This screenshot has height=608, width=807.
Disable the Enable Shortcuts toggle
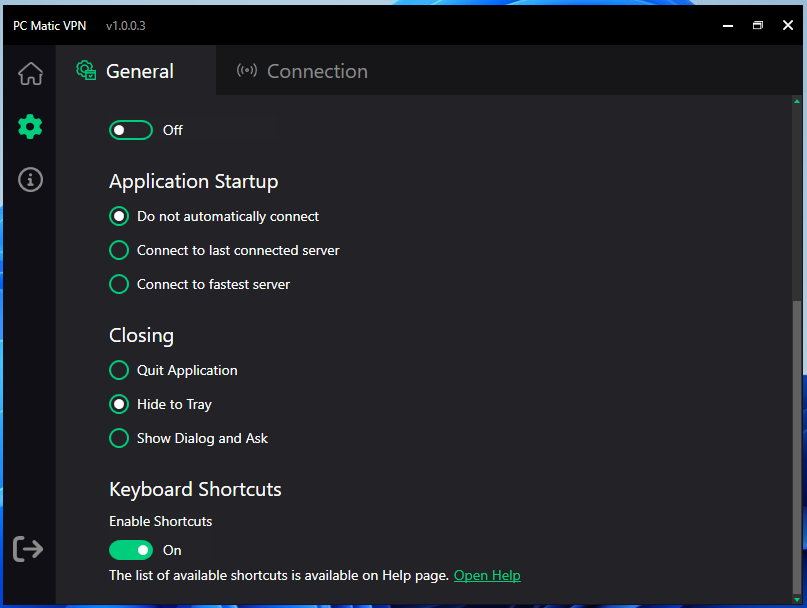pyautogui.click(x=131, y=550)
